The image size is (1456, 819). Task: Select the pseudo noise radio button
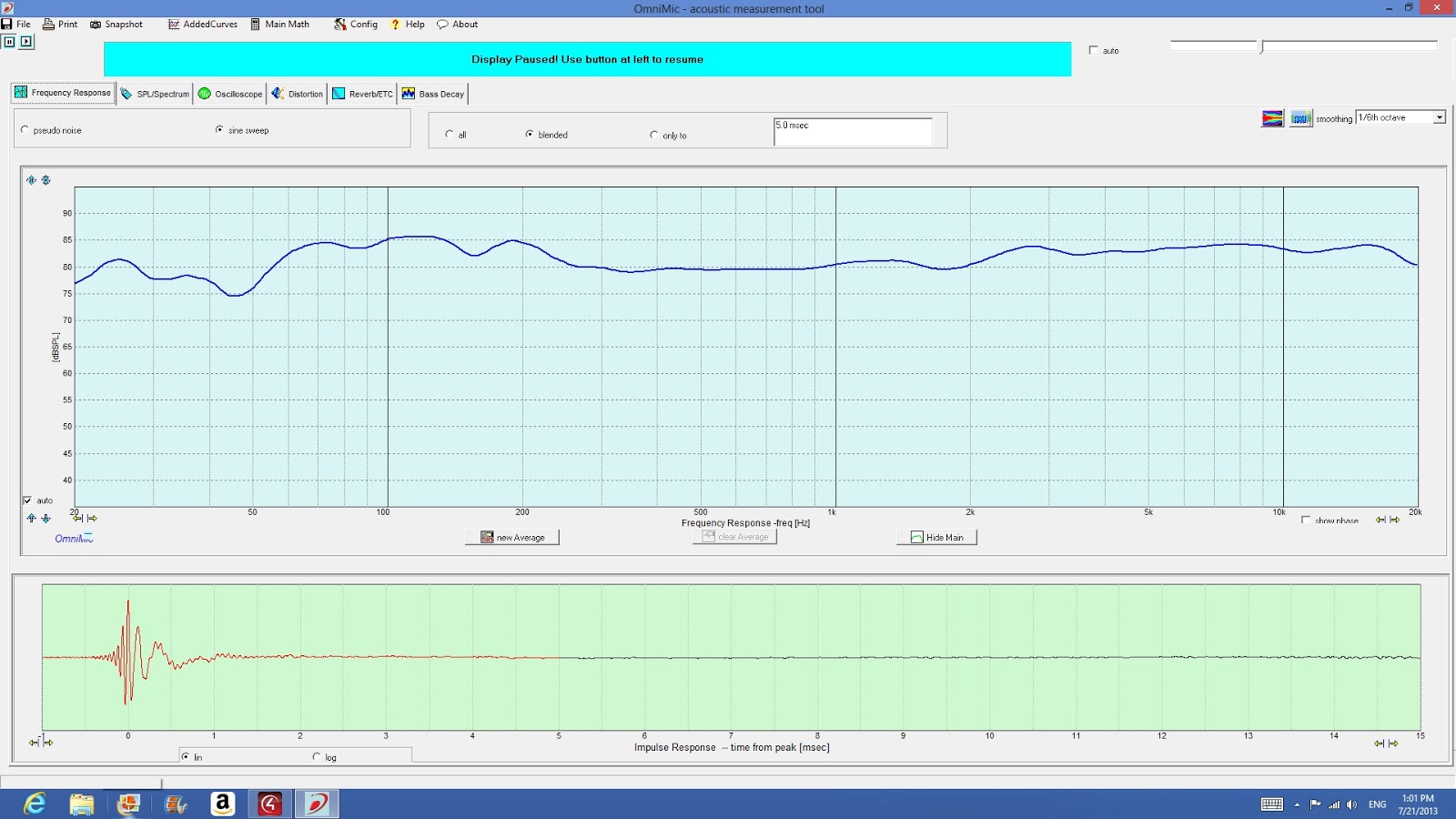(x=25, y=130)
